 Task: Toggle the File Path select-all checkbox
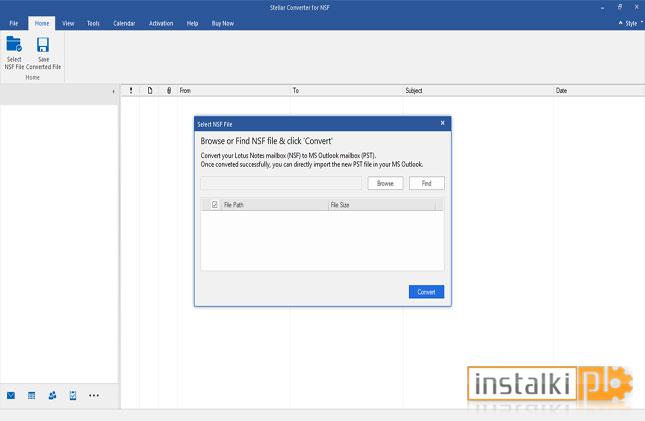coord(214,205)
